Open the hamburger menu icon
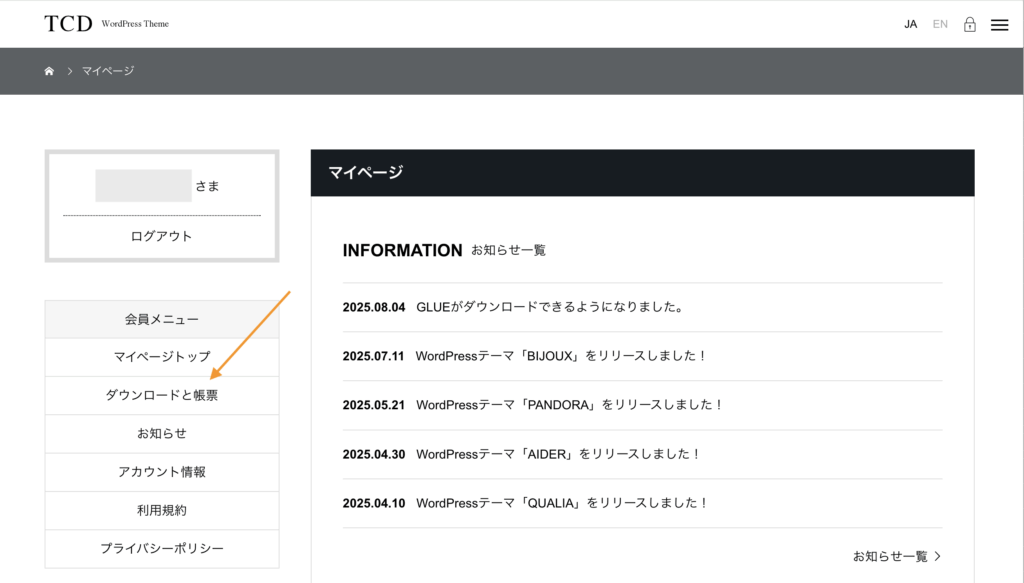 coord(999,25)
